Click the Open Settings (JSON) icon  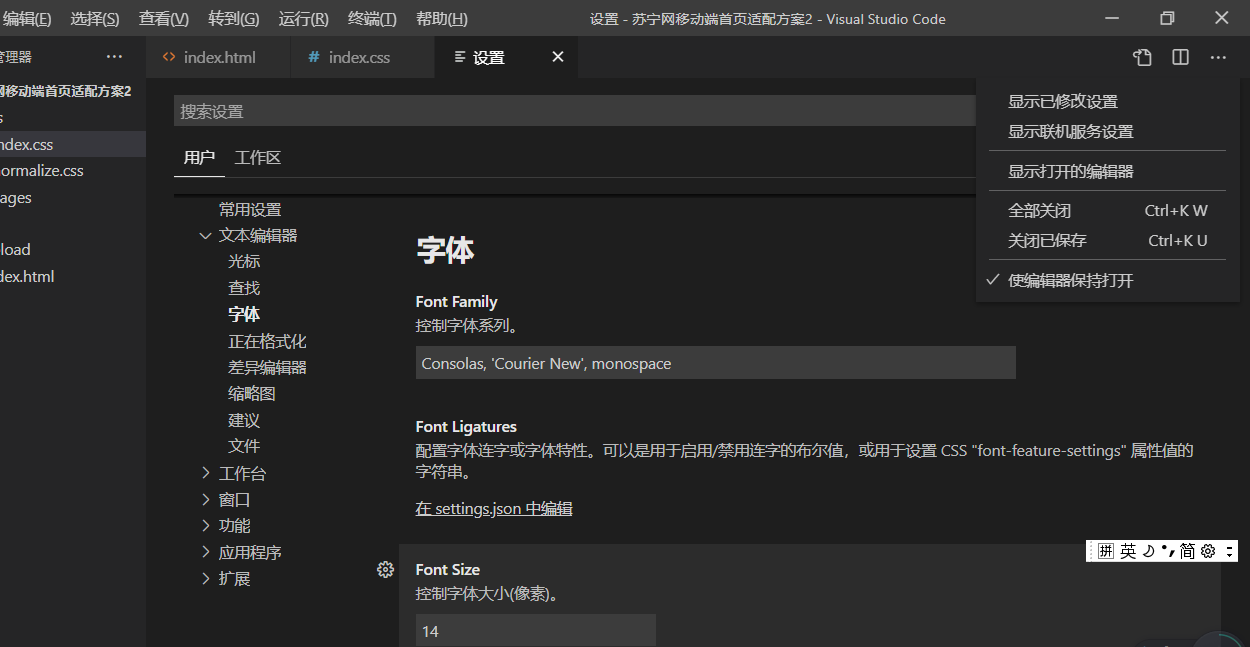tap(1142, 58)
